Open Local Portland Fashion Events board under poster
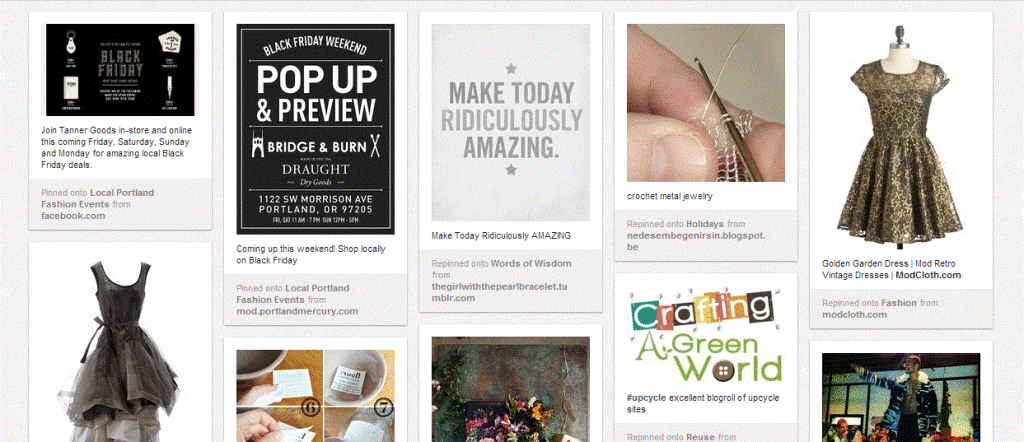This screenshot has height=442, width=1024. [x=293, y=294]
